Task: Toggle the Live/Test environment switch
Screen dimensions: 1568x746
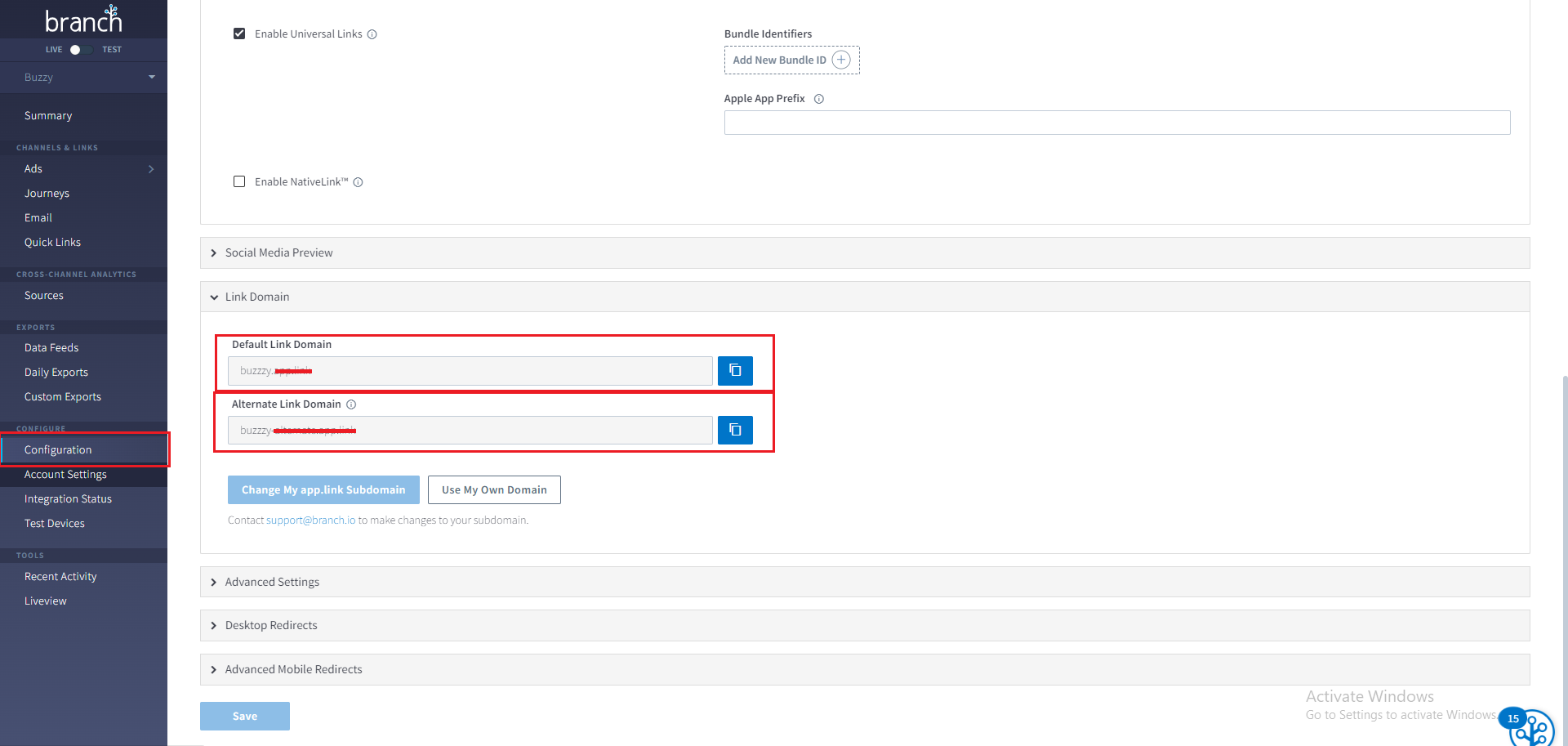Action: click(80, 50)
